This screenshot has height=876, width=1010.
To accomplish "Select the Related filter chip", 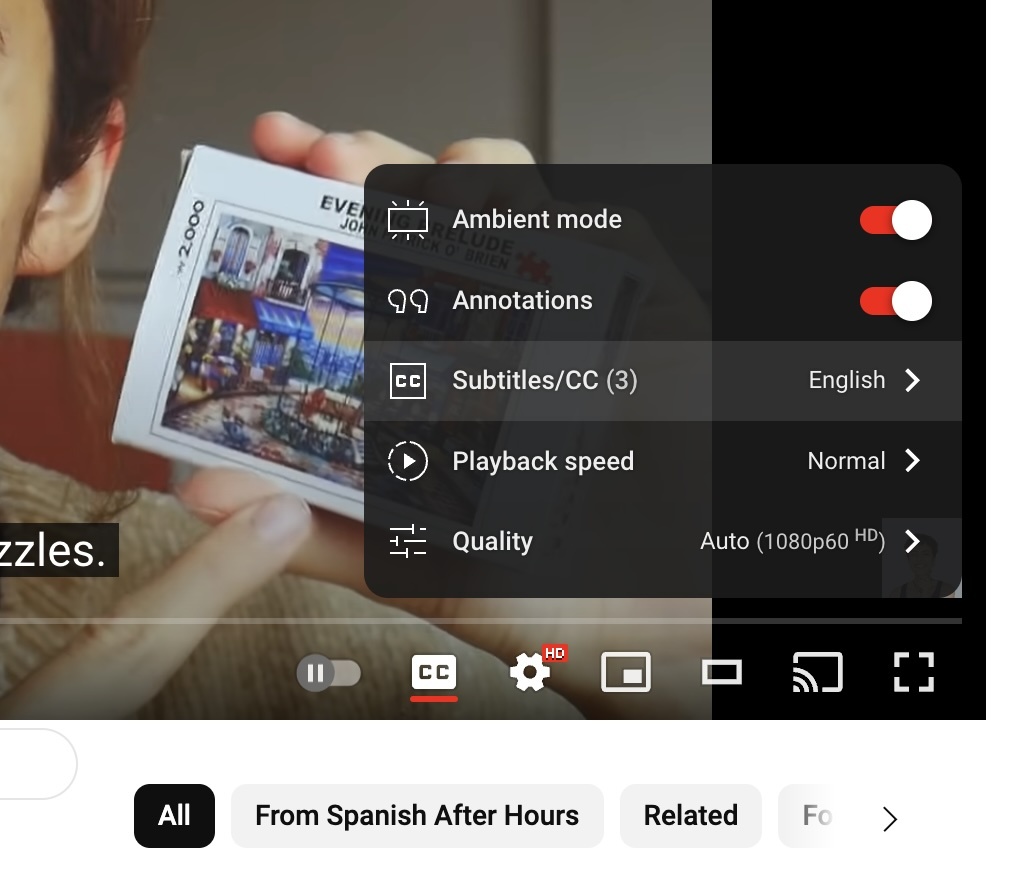I will pyautogui.click(x=690, y=816).
